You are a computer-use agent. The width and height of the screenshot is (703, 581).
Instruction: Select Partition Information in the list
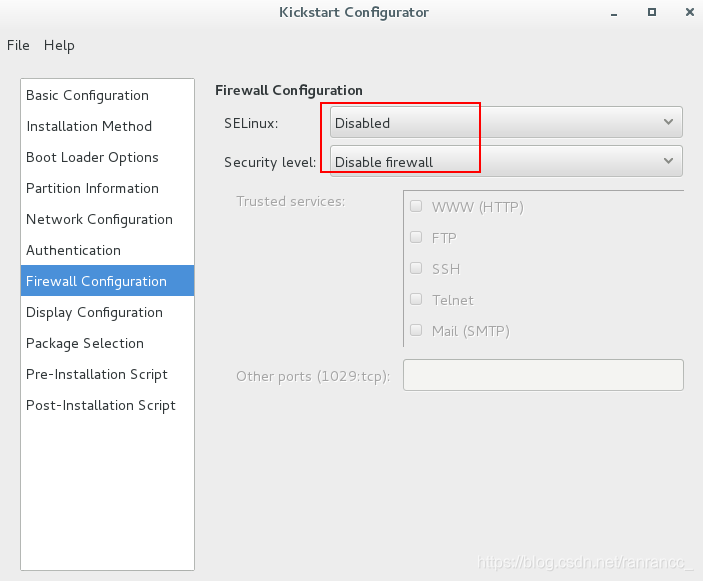108,188
